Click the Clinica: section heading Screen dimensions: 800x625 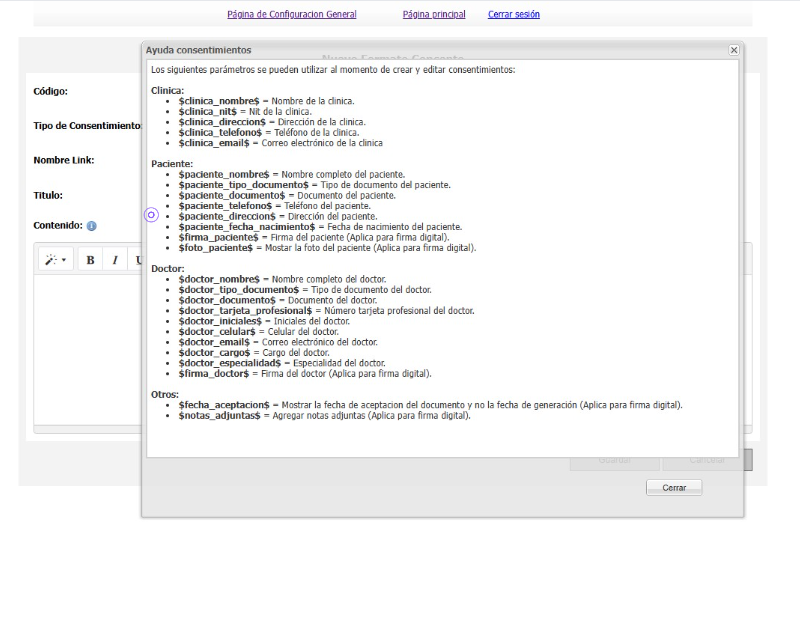[x=167, y=91]
